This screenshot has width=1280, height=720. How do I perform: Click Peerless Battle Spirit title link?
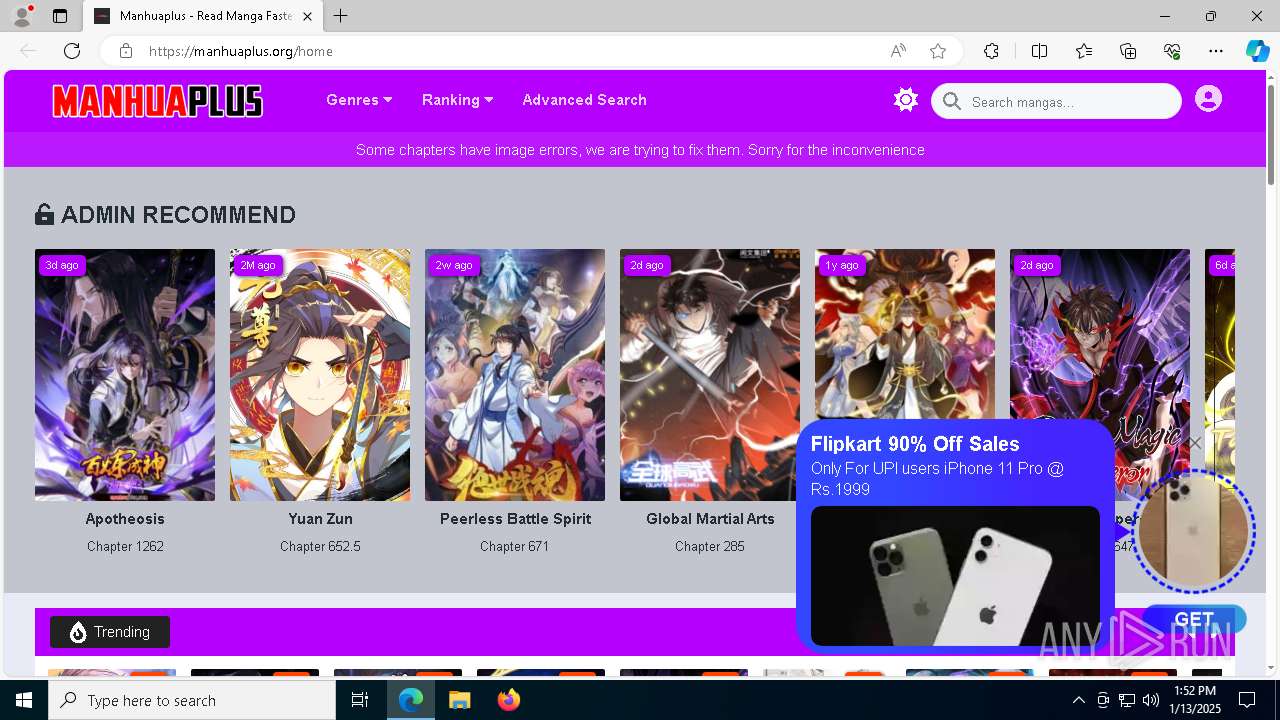coord(515,519)
